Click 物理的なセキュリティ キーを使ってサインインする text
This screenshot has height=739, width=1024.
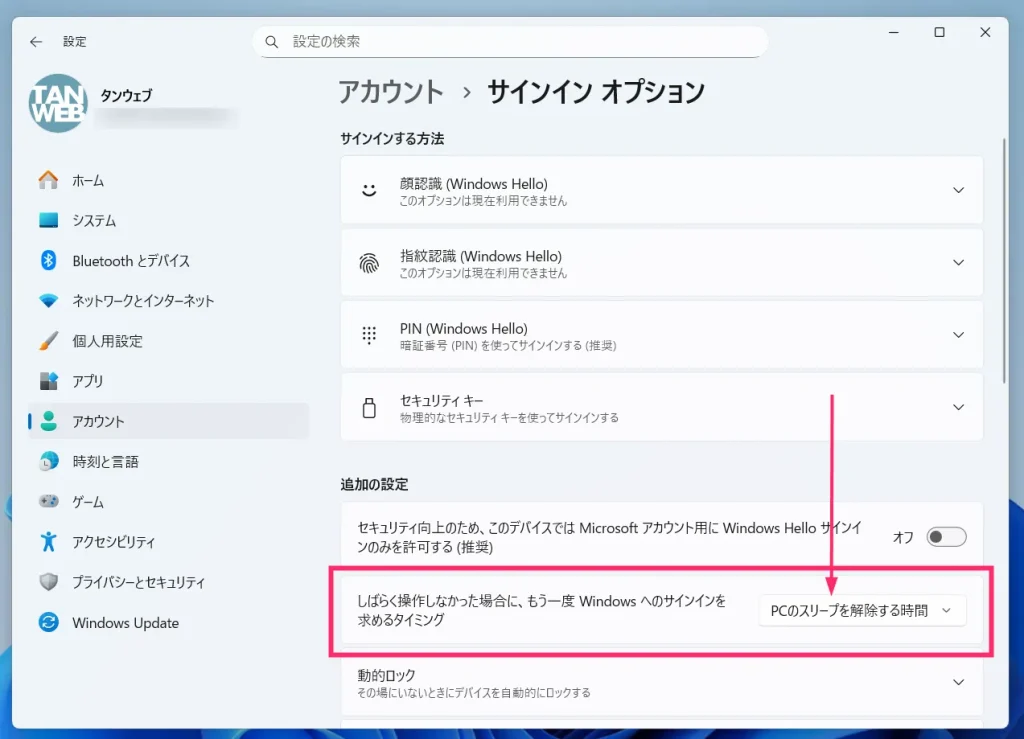tap(509, 418)
